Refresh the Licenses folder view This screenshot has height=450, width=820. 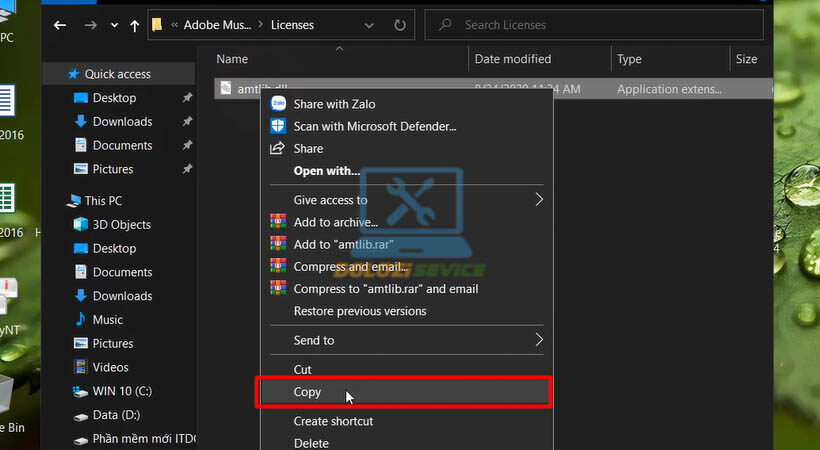pyautogui.click(x=400, y=25)
